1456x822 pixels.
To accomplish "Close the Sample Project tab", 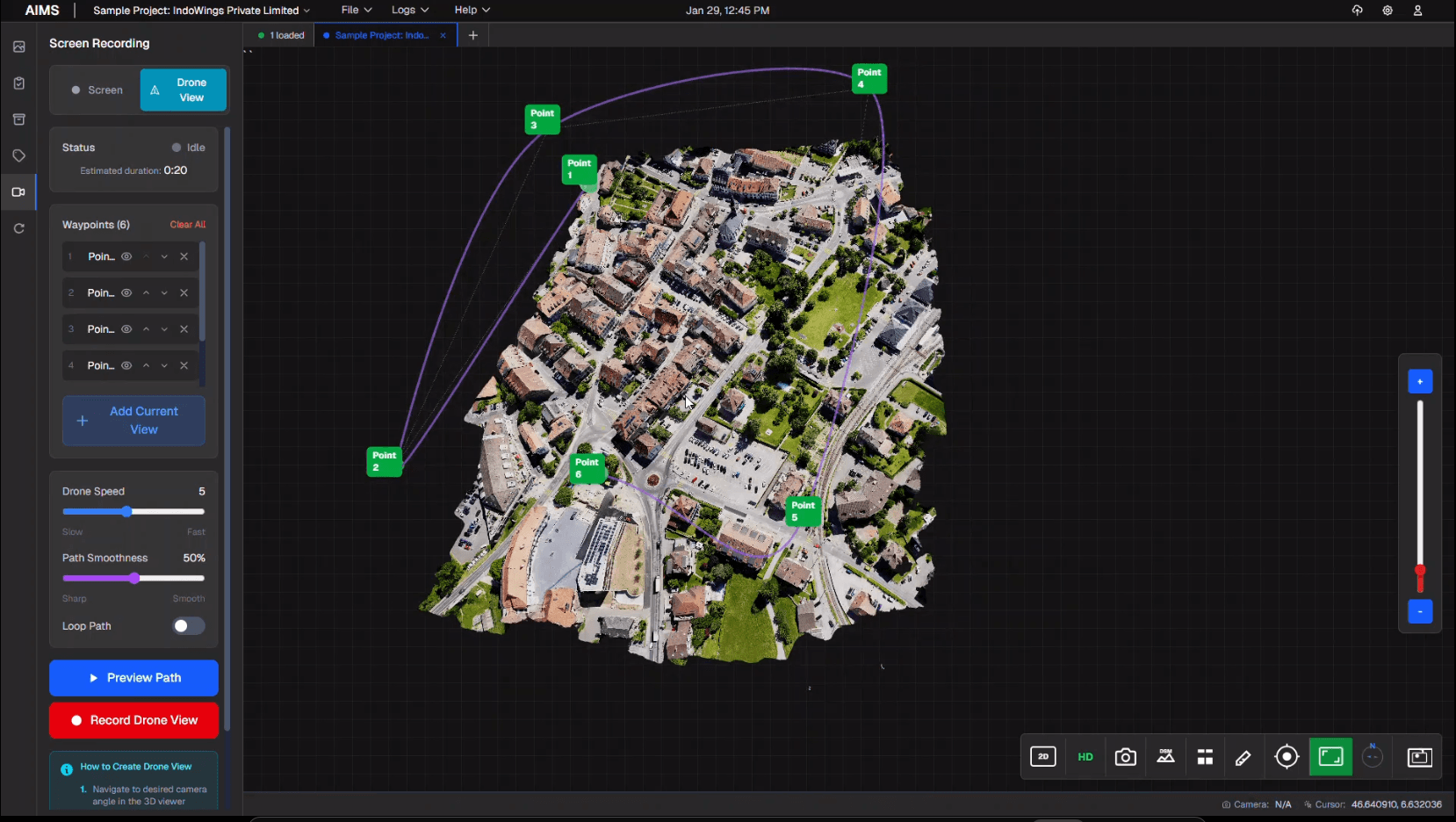I will click(x=443, y=35).
